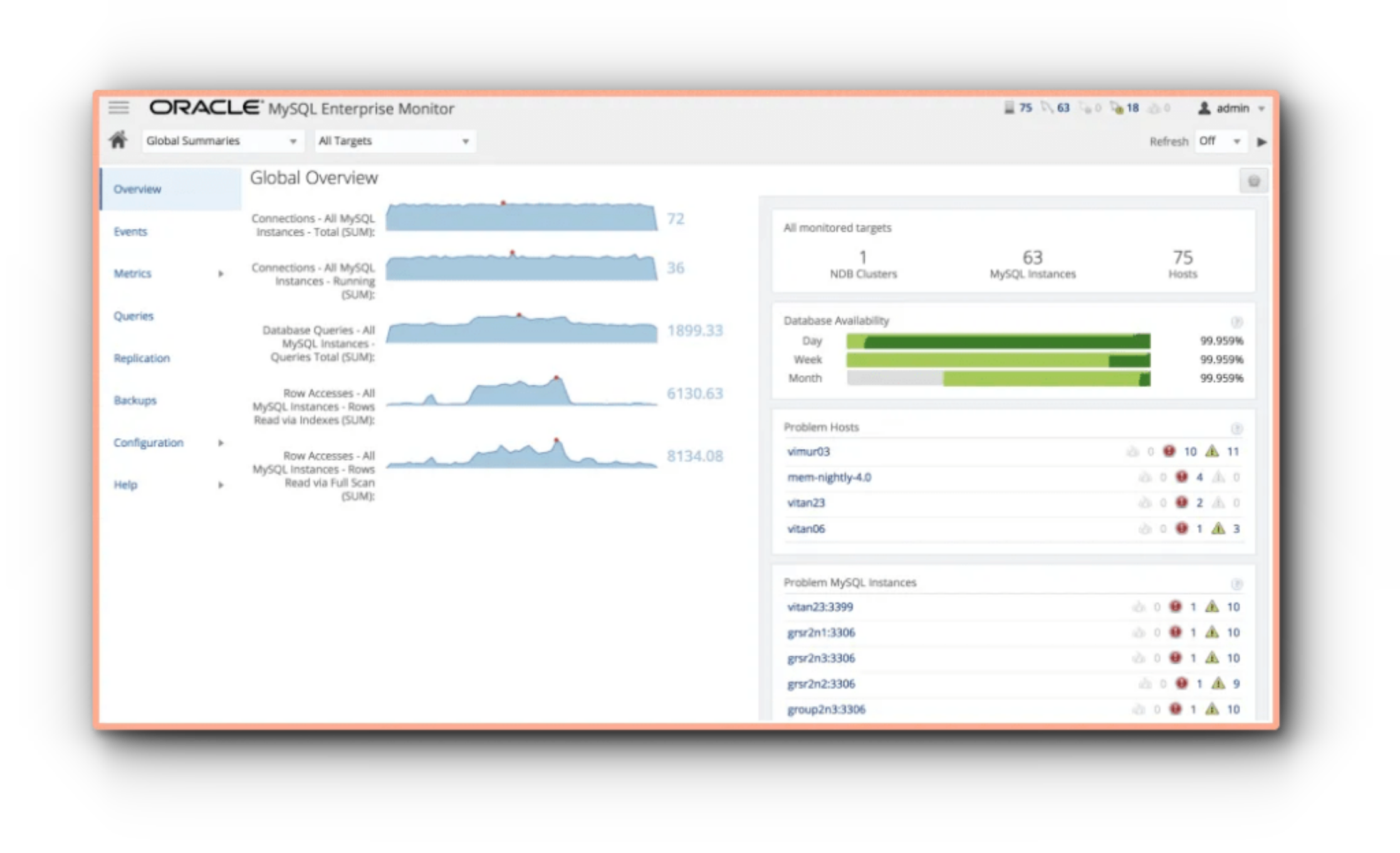The image size is (1400, 853).
Task: Click the critical alert icon for vimur03
Action: 1169,451
